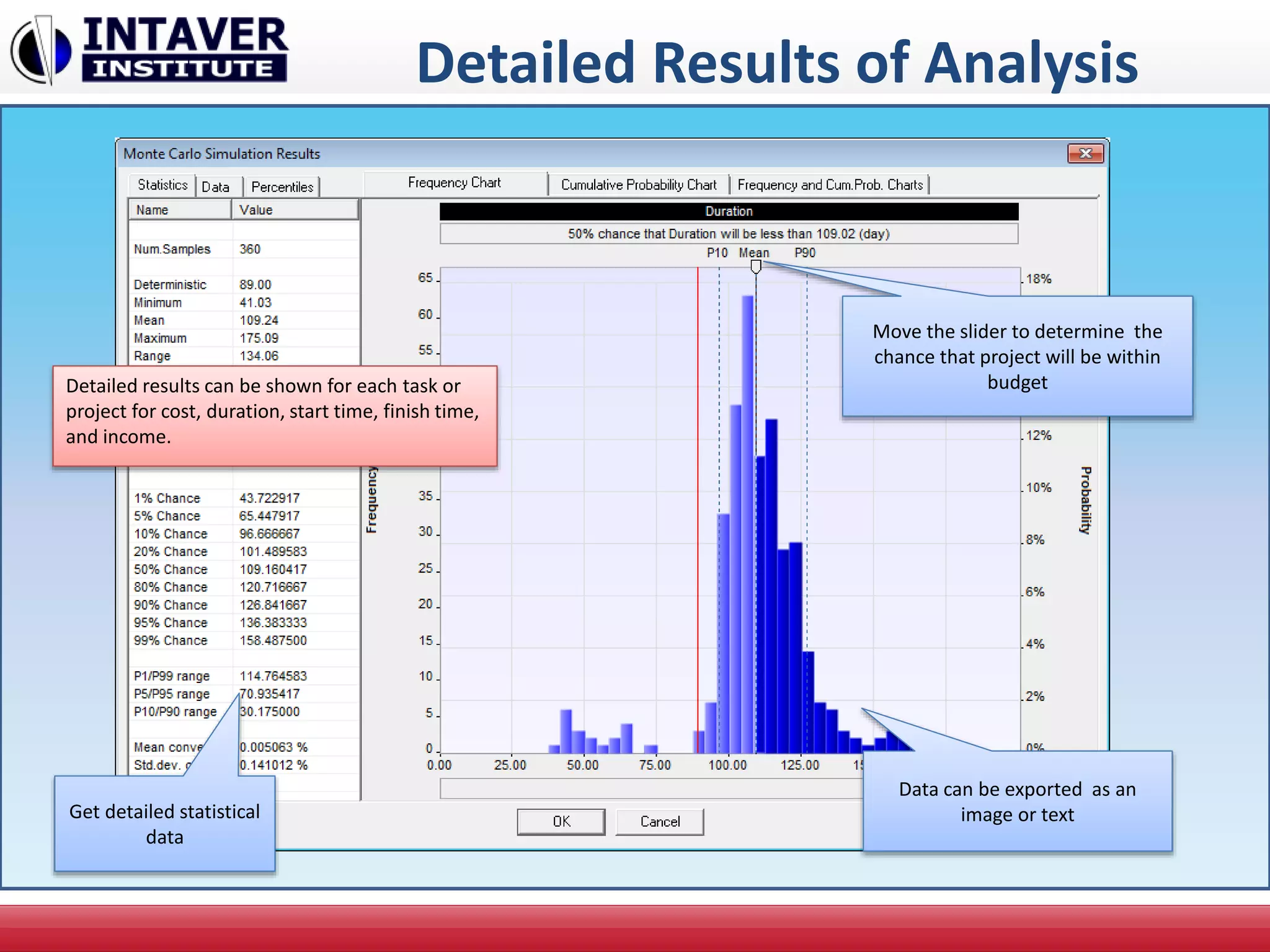Image resolution: width=1270 pixels, height=952 pixels.
Task: Select the 50% Chance row
Action: point(171,570)
